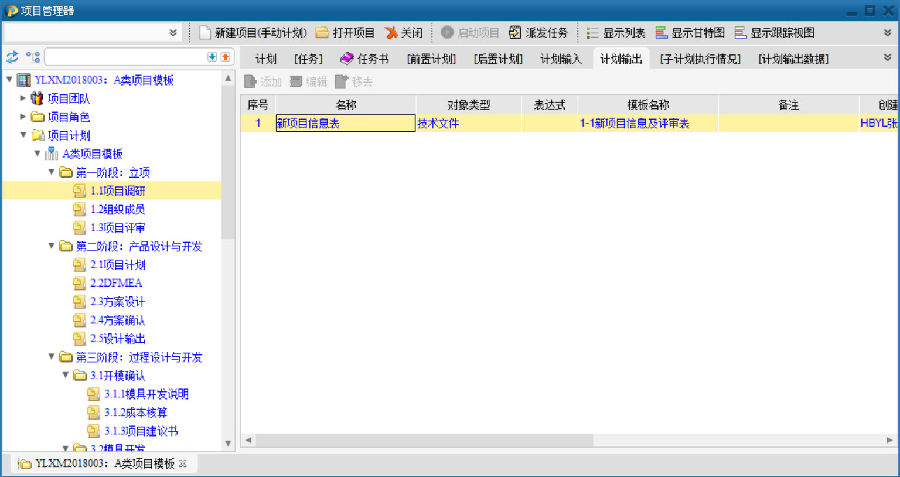Click 打开项目 in the toolbar
900x477 pixels.
pos(345,33)
